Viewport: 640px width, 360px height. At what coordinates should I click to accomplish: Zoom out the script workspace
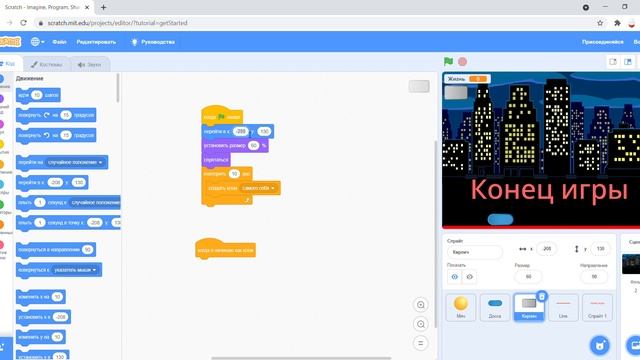pyautogui.click(x=420, y=324)
